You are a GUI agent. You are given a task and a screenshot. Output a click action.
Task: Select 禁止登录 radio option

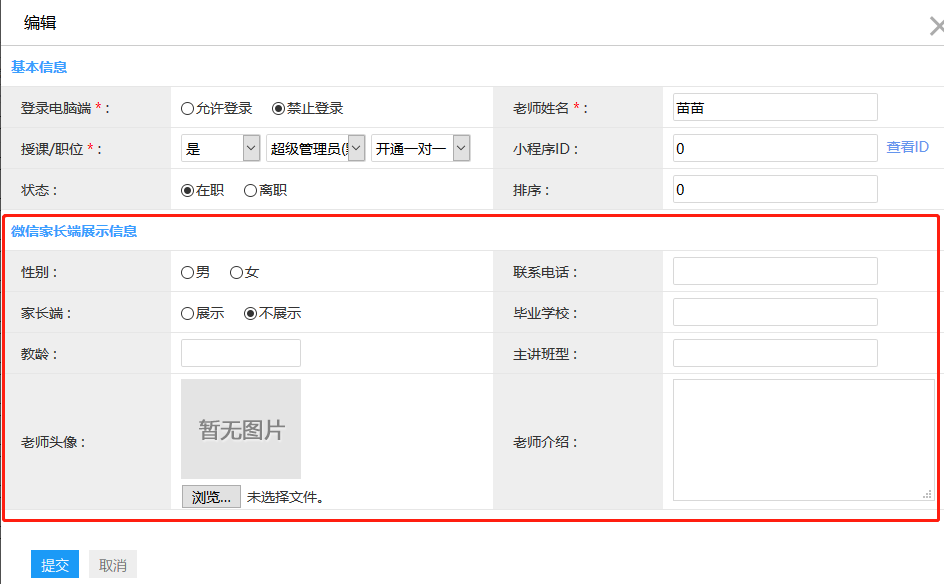278,108
